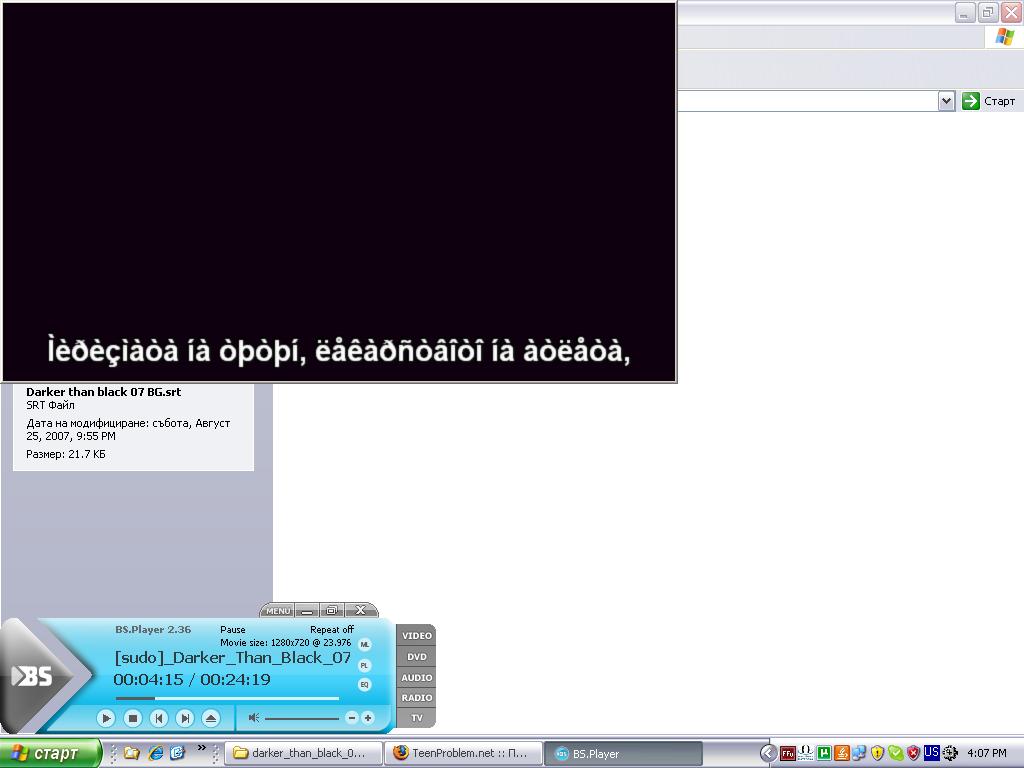The image size is (1024, 768).
Task: Click the red FFu tray icon
Action: point(788,754)
